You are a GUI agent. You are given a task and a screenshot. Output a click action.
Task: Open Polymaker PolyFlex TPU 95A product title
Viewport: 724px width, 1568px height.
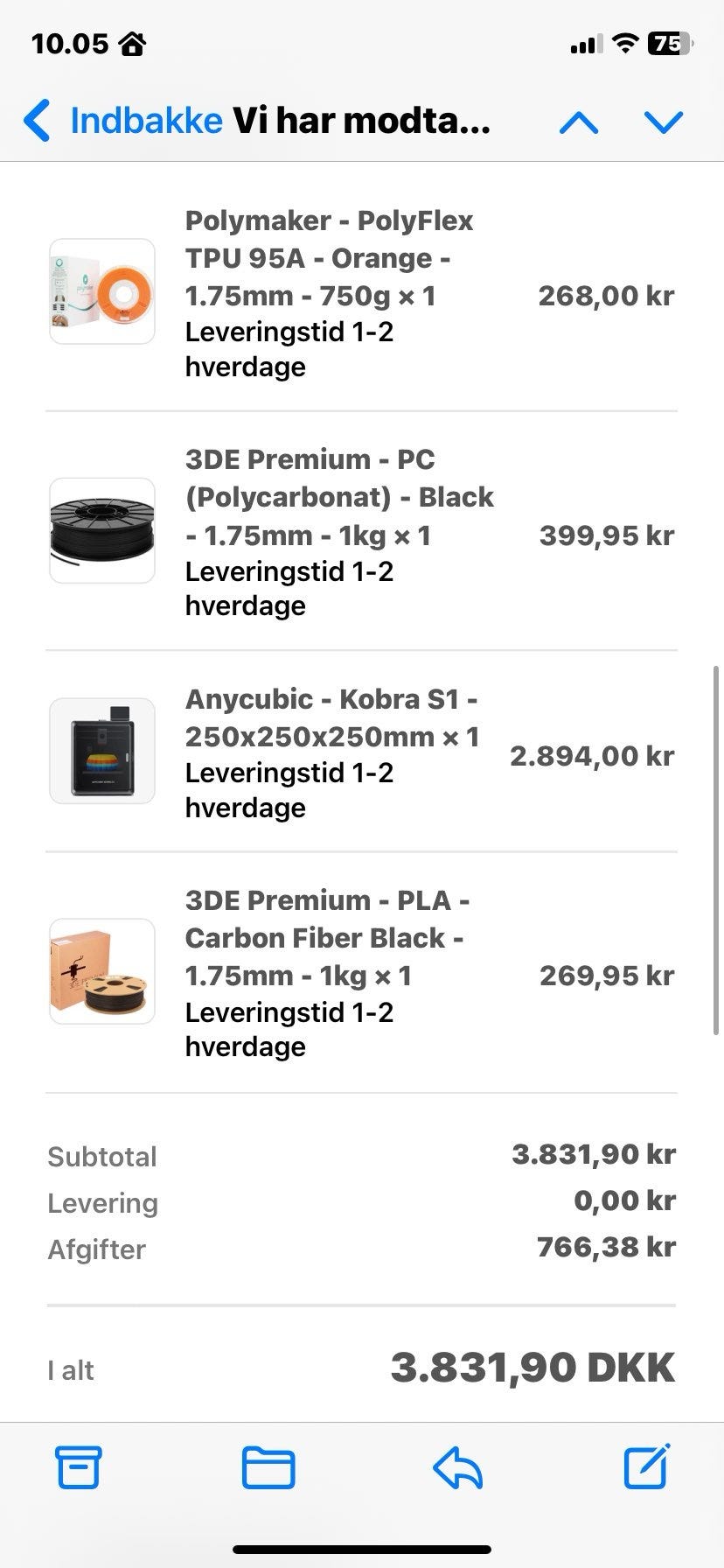point(329,258)
